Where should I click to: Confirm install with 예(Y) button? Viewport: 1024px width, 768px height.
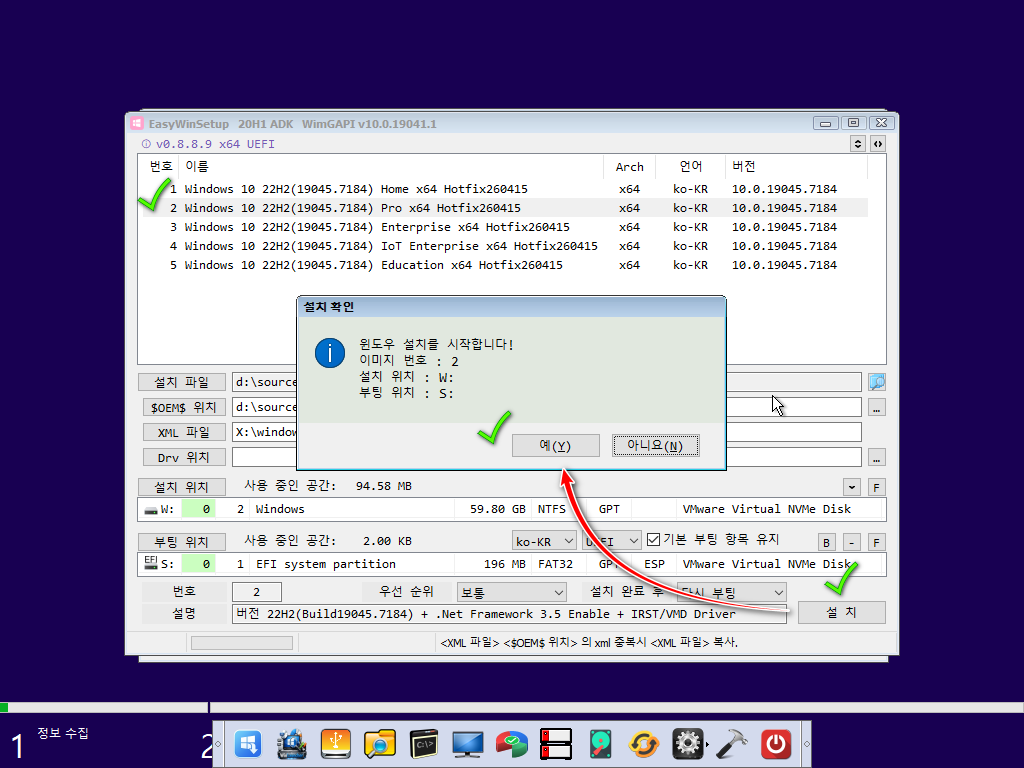(556, 445)
